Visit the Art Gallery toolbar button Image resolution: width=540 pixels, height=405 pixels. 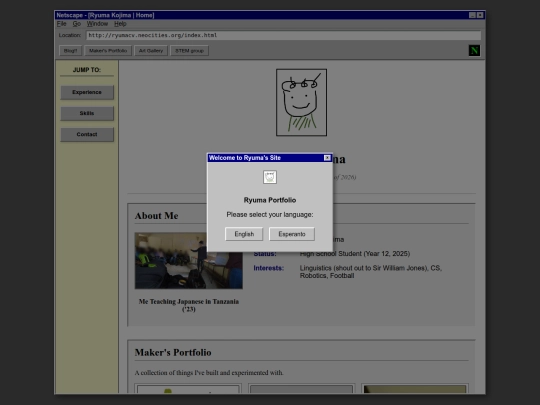tap(151, 51)
